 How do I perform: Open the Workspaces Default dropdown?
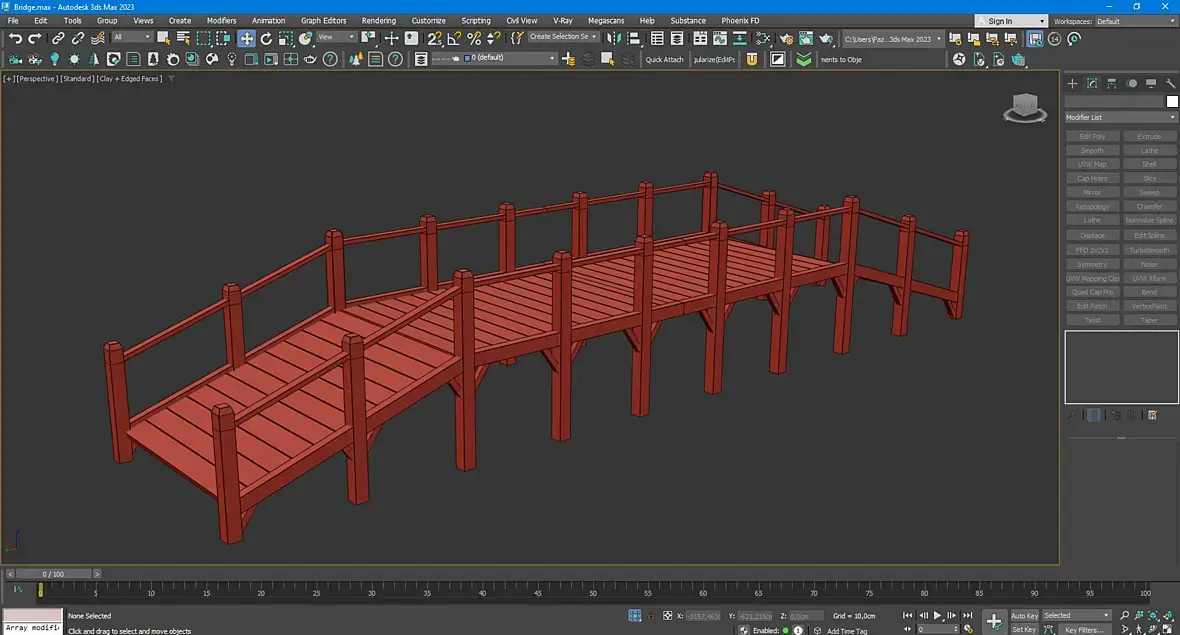pos(1135,21)
